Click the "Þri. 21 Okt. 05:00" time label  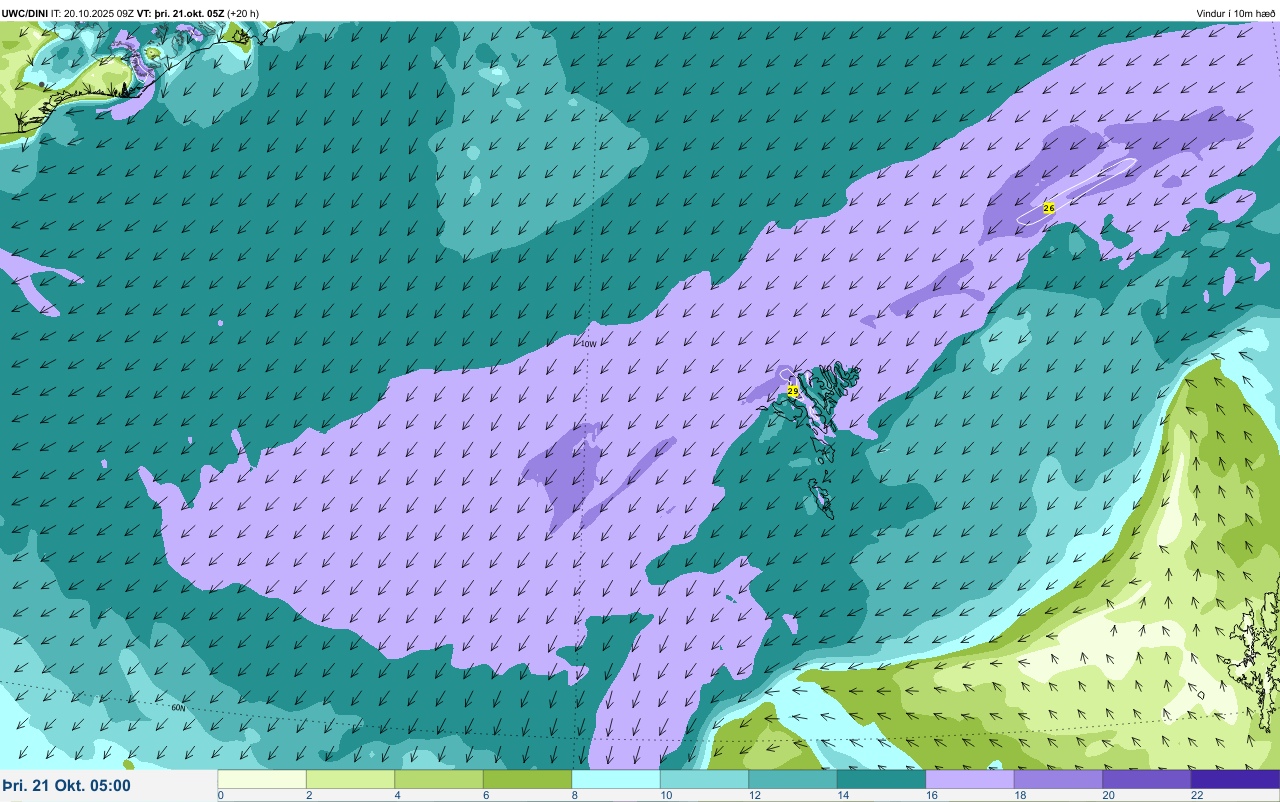pyautogui.click(x=66, y=786)
